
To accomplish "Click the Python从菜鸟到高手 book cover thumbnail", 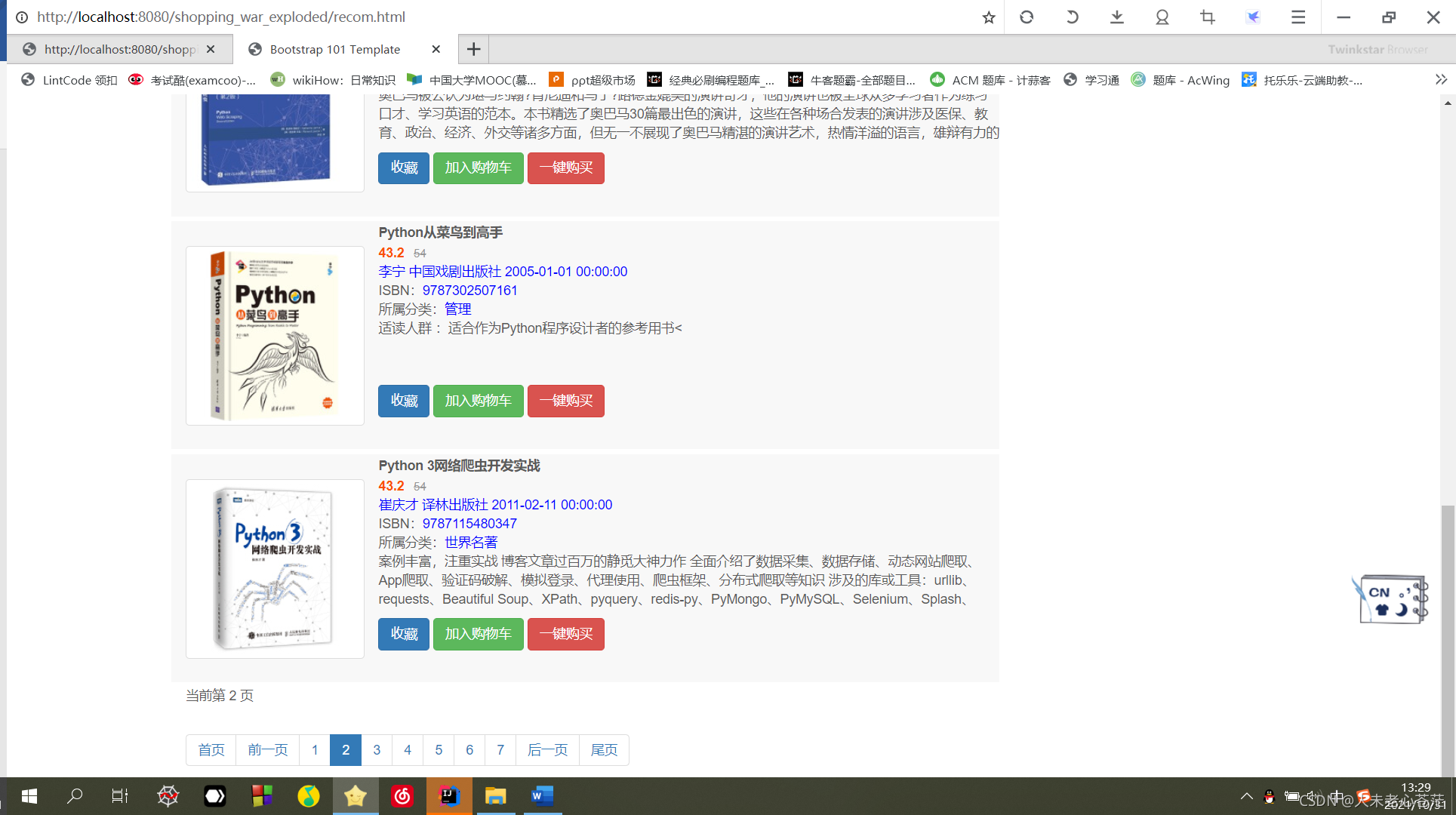I will [275, 336].
